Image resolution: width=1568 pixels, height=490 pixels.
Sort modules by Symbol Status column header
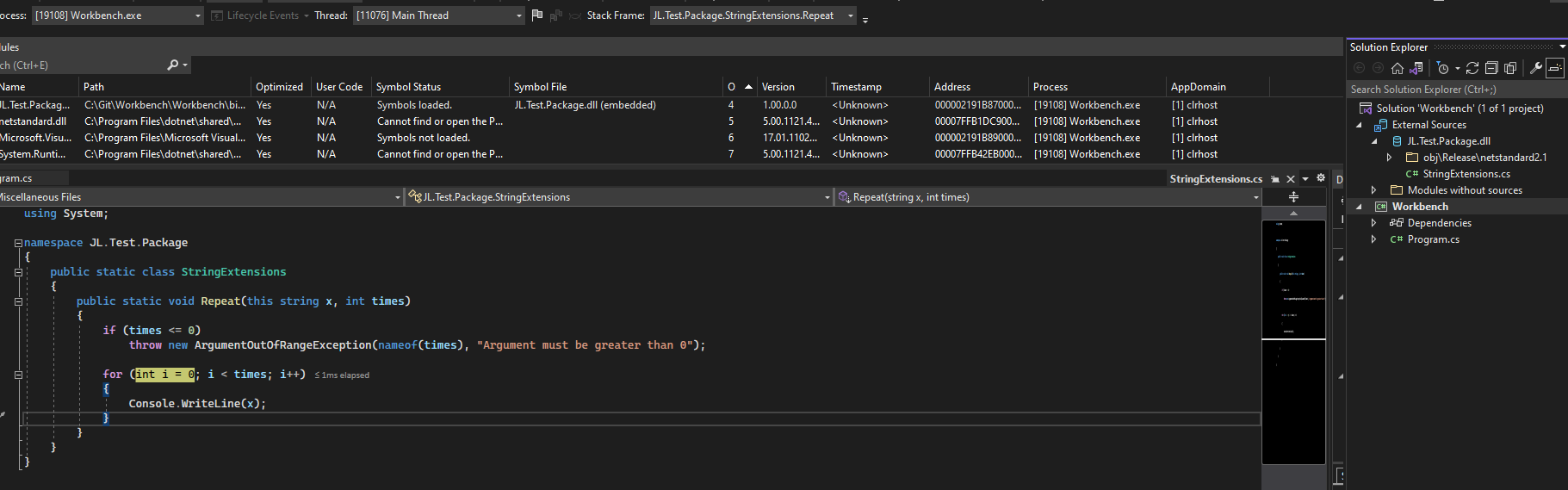[441, 87]
